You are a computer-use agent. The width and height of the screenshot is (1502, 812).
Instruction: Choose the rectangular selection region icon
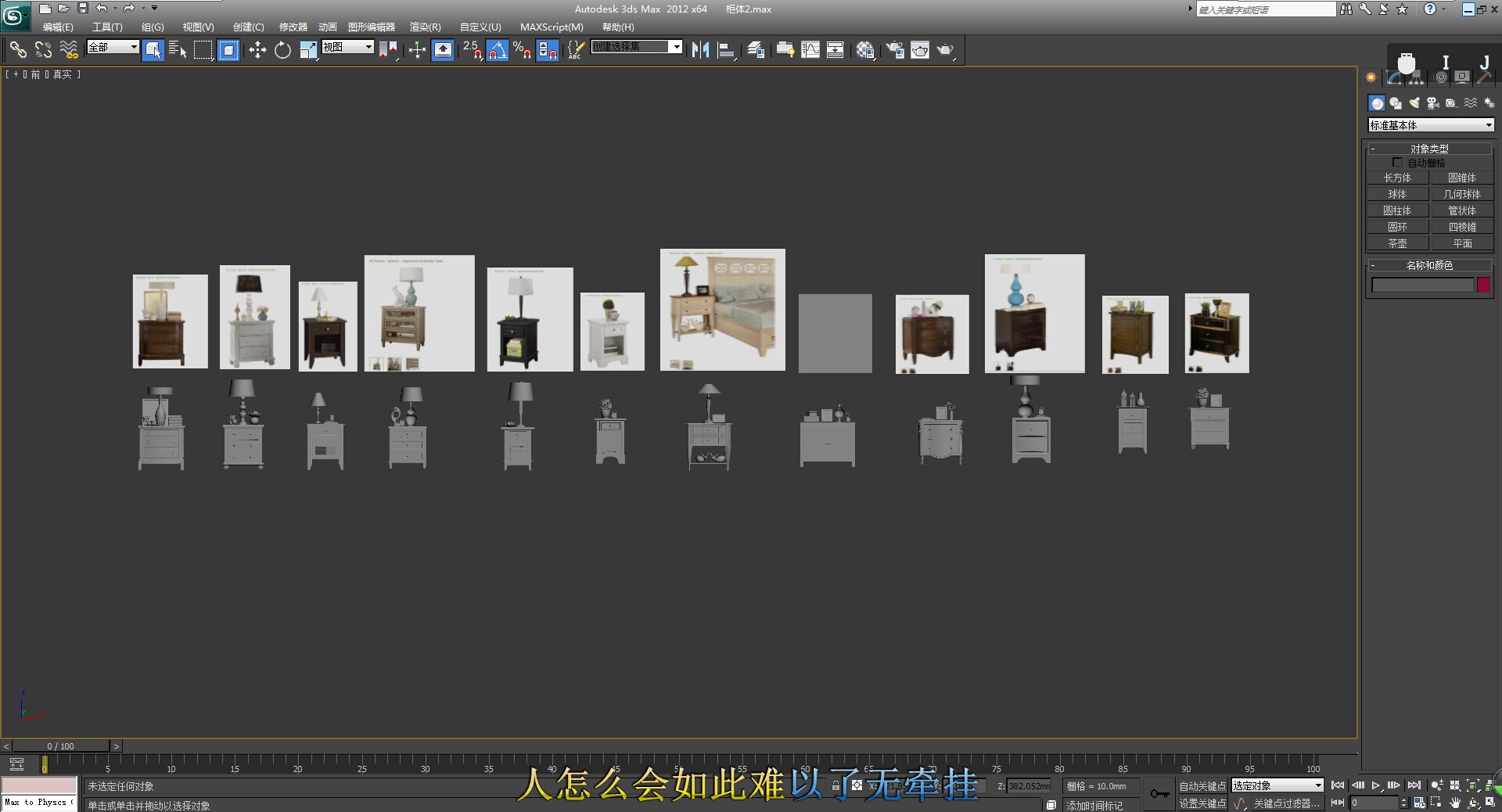[x=203, y=50]
